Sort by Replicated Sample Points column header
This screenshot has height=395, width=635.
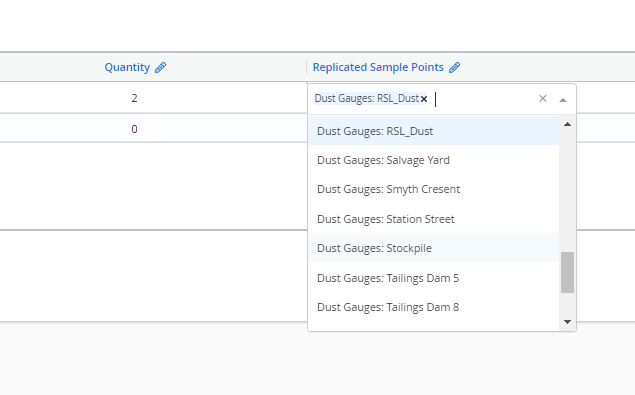pos(378,67)
